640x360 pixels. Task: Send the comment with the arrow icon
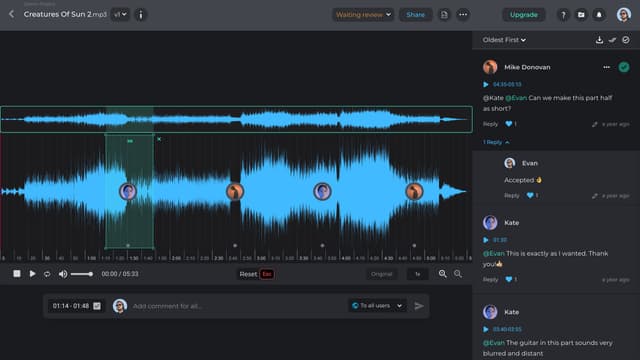click(419, 306)
